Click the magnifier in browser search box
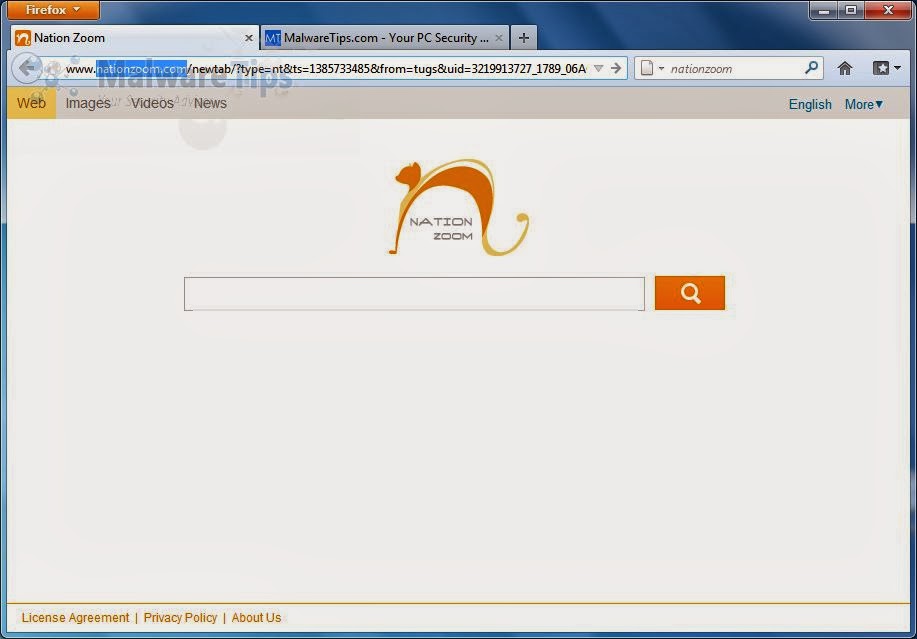 (811, 68)
